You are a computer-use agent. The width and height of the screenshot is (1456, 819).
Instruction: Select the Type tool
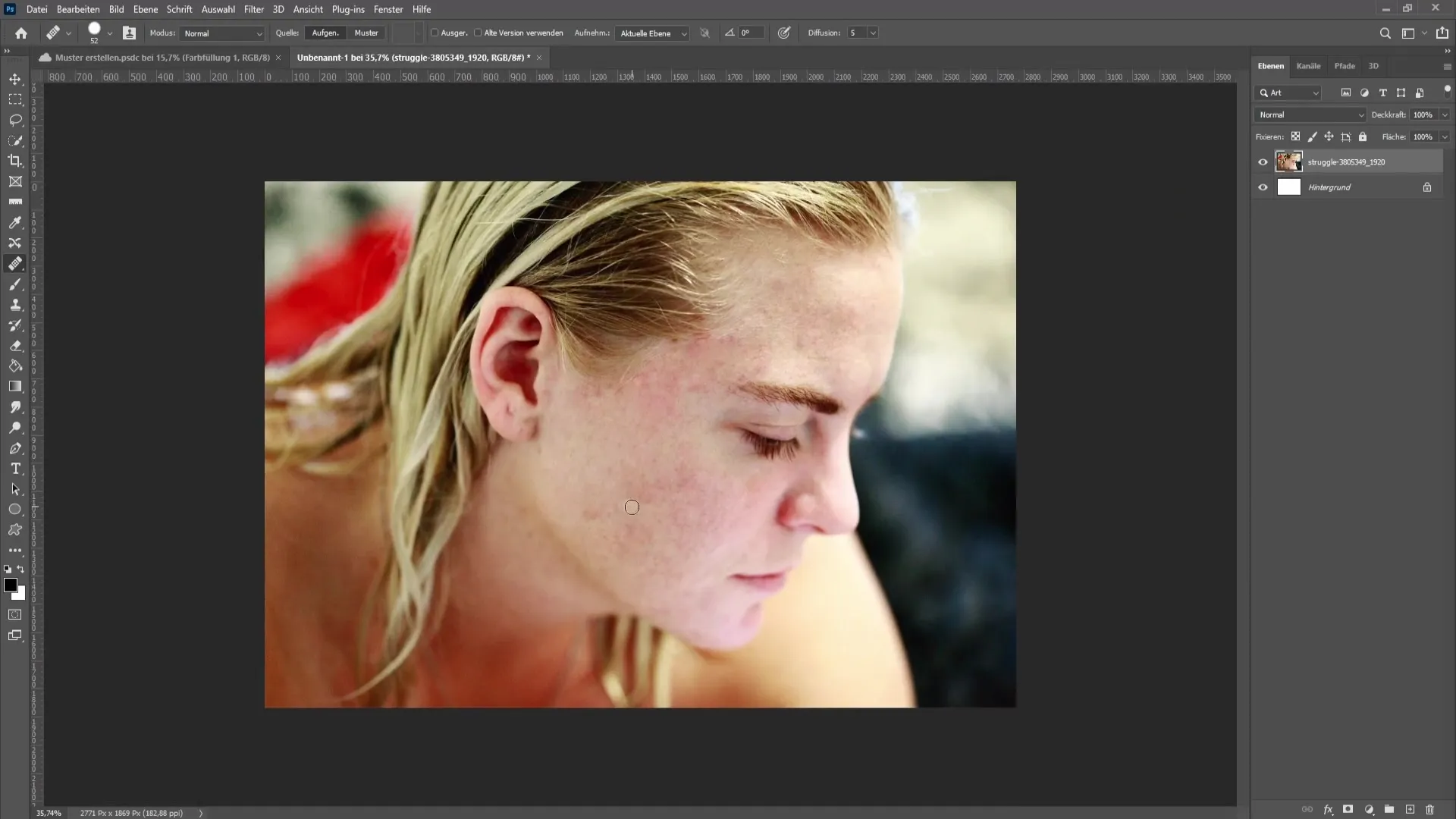point(15,468)
